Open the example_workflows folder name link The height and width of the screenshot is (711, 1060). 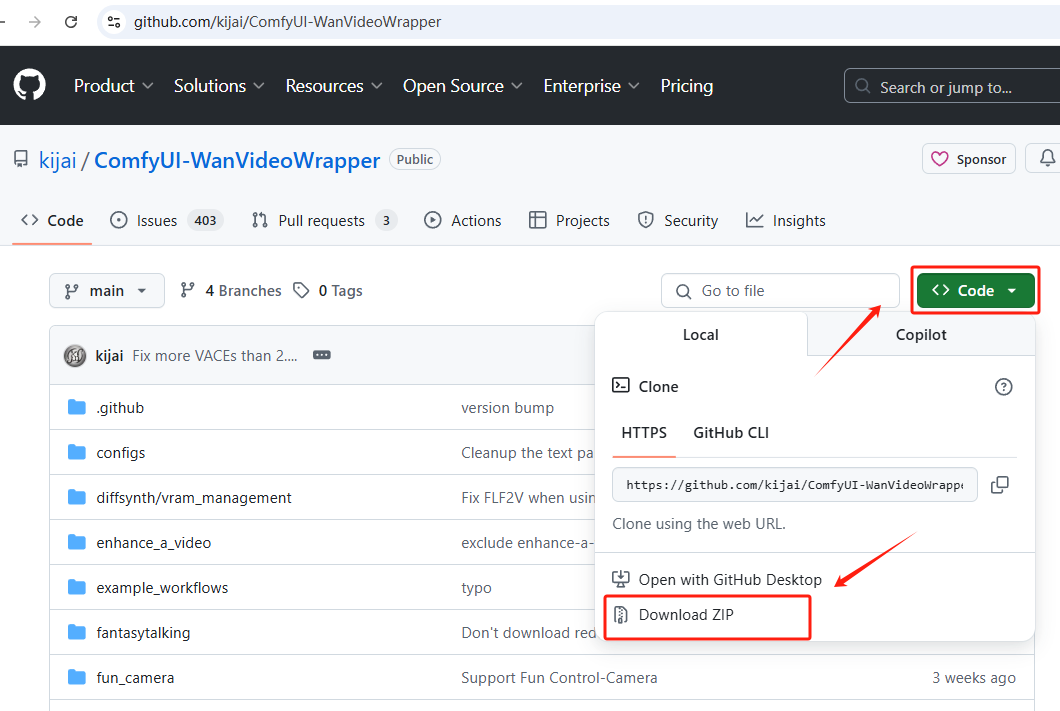(x=162, y=588)
